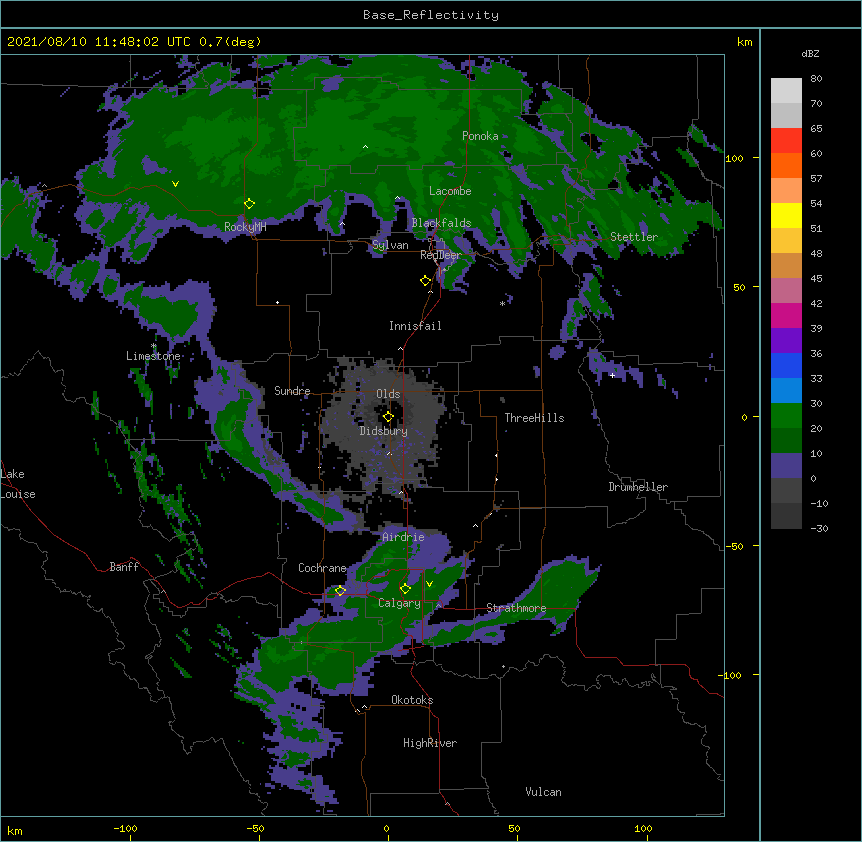Pick the bright green 20-30 dBZ swatch

[786, 416]
